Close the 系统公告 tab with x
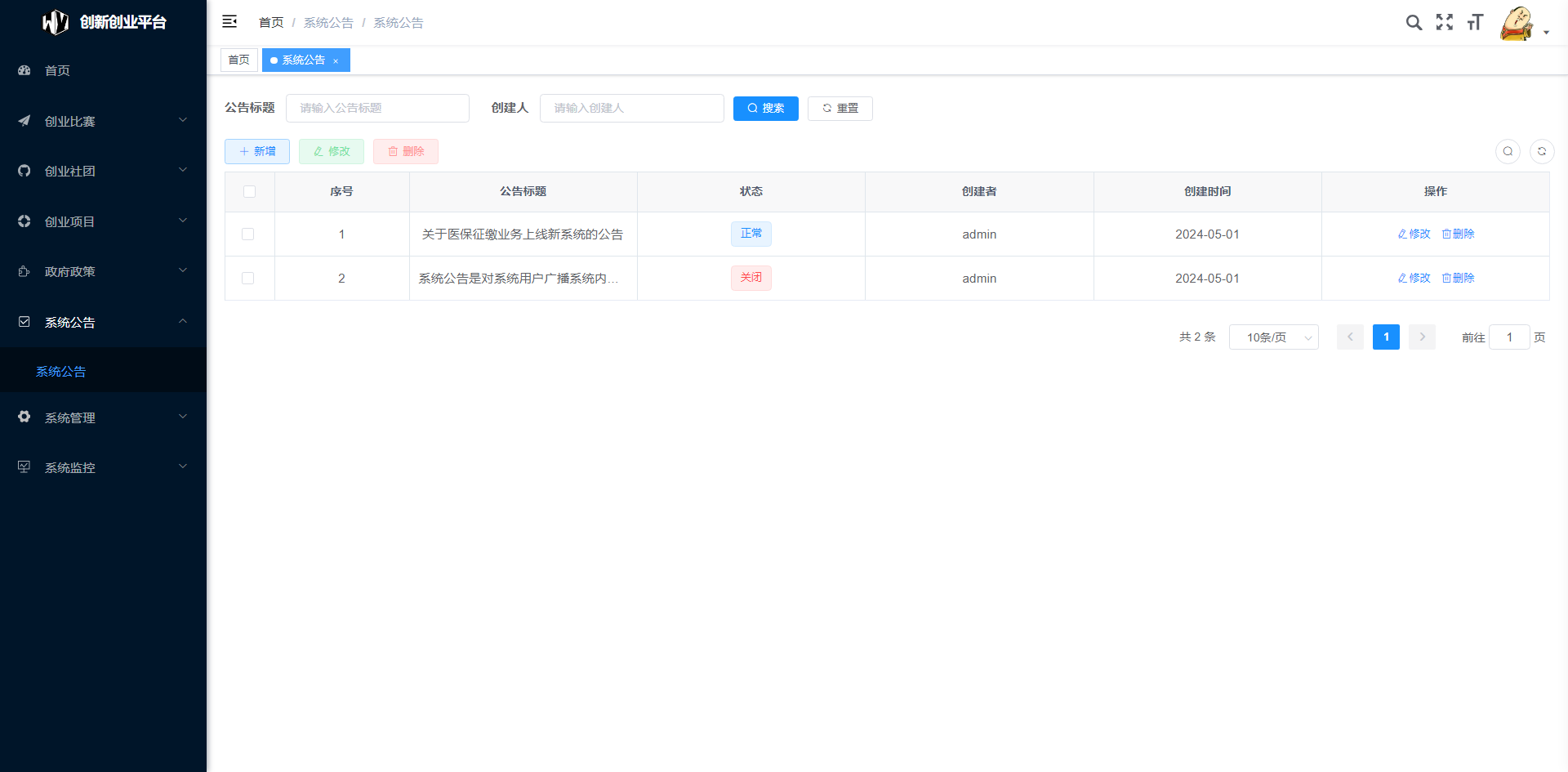This screenshot has height=772, width=1568. [336, 60]
